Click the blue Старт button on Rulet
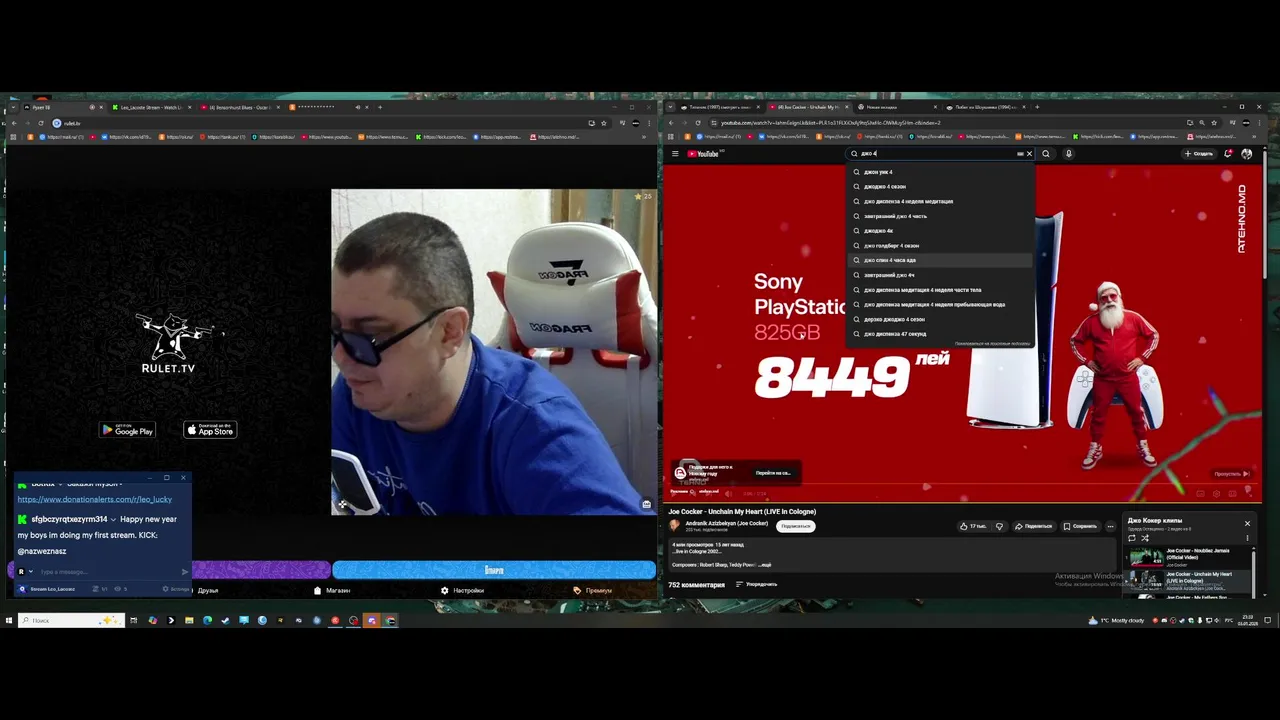 click(x=494, y=570)
